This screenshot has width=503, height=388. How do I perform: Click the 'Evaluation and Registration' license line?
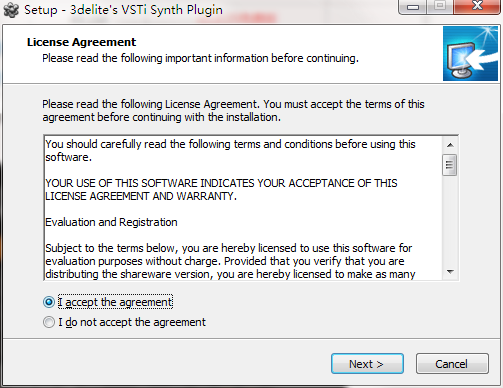tap(111, 222)
